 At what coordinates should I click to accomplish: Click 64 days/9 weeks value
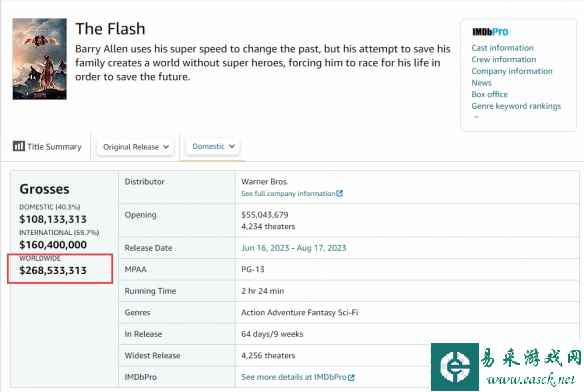click(272, 334)
